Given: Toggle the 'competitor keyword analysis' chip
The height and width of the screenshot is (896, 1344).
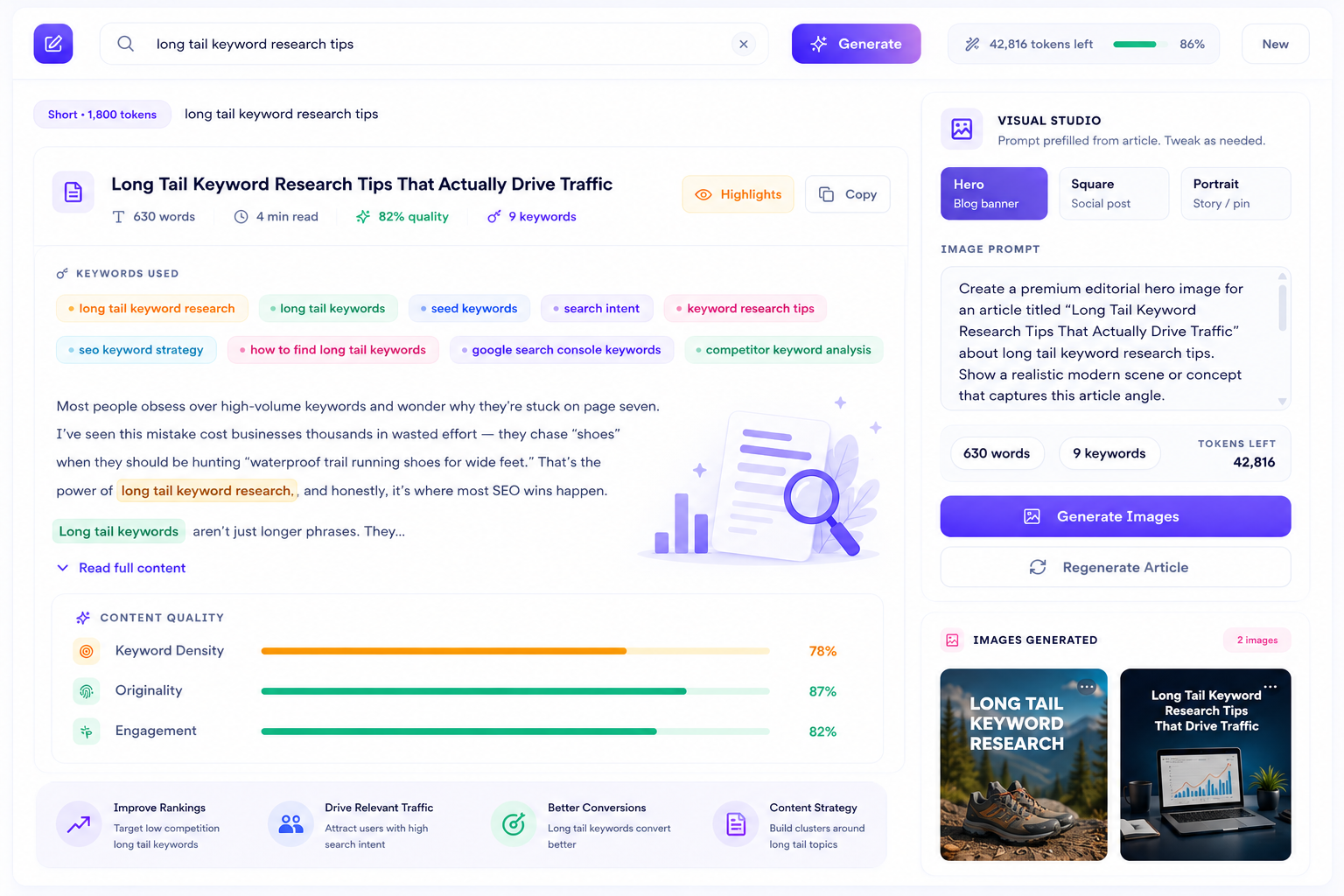Looking at the screenshot, I should 783,350.
